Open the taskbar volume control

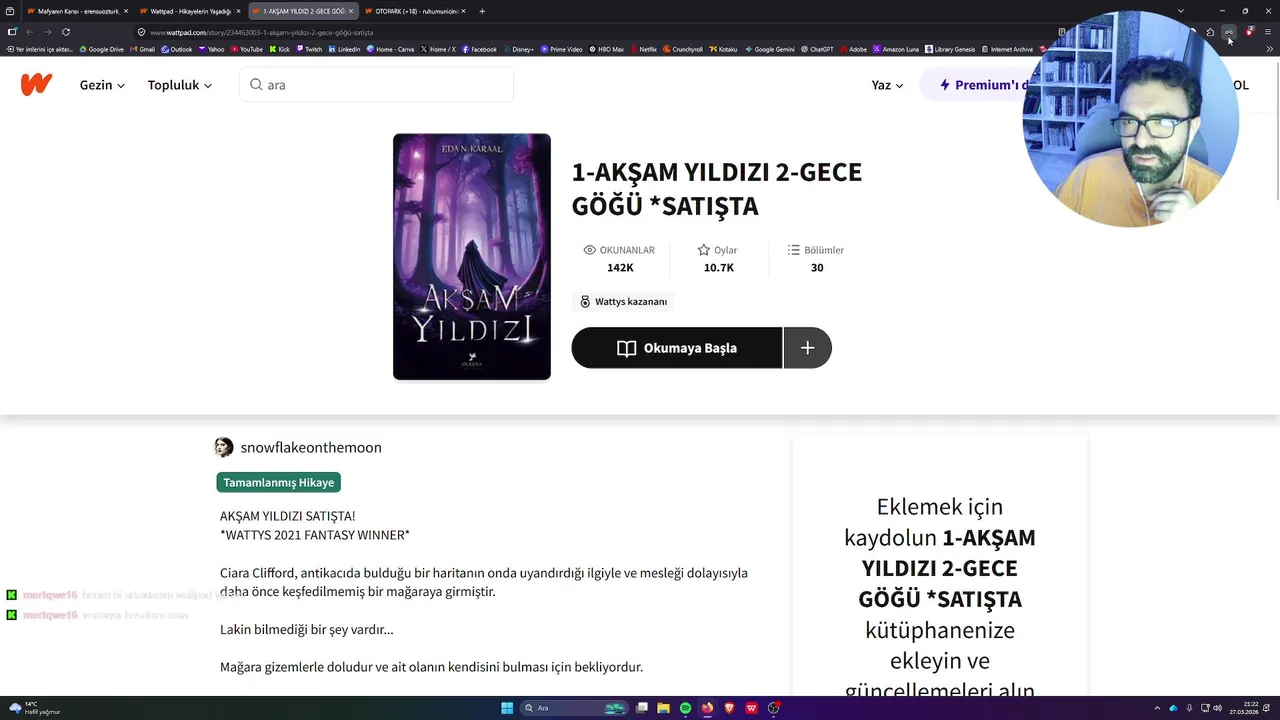(x=1217, y=708)
